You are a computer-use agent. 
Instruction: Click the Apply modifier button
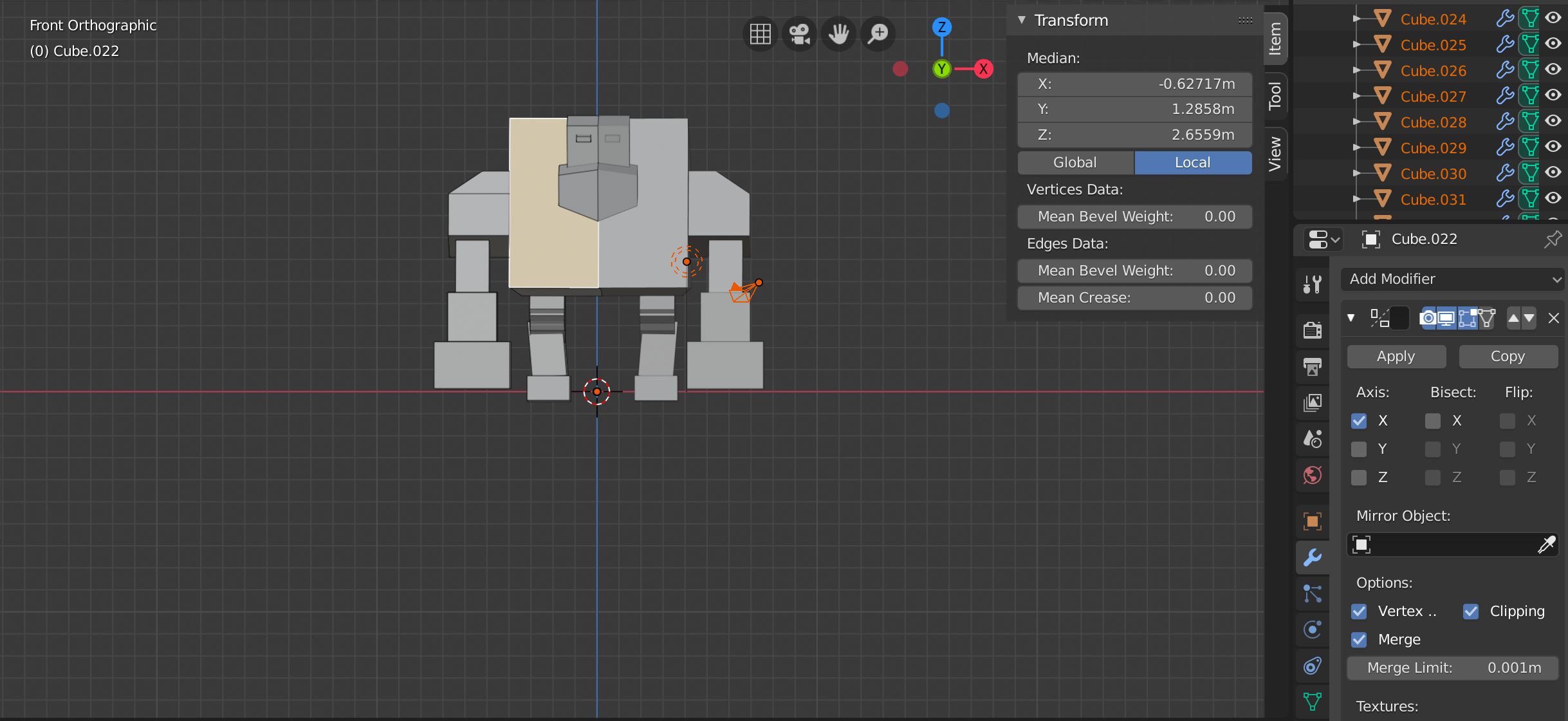(1396, 357)
